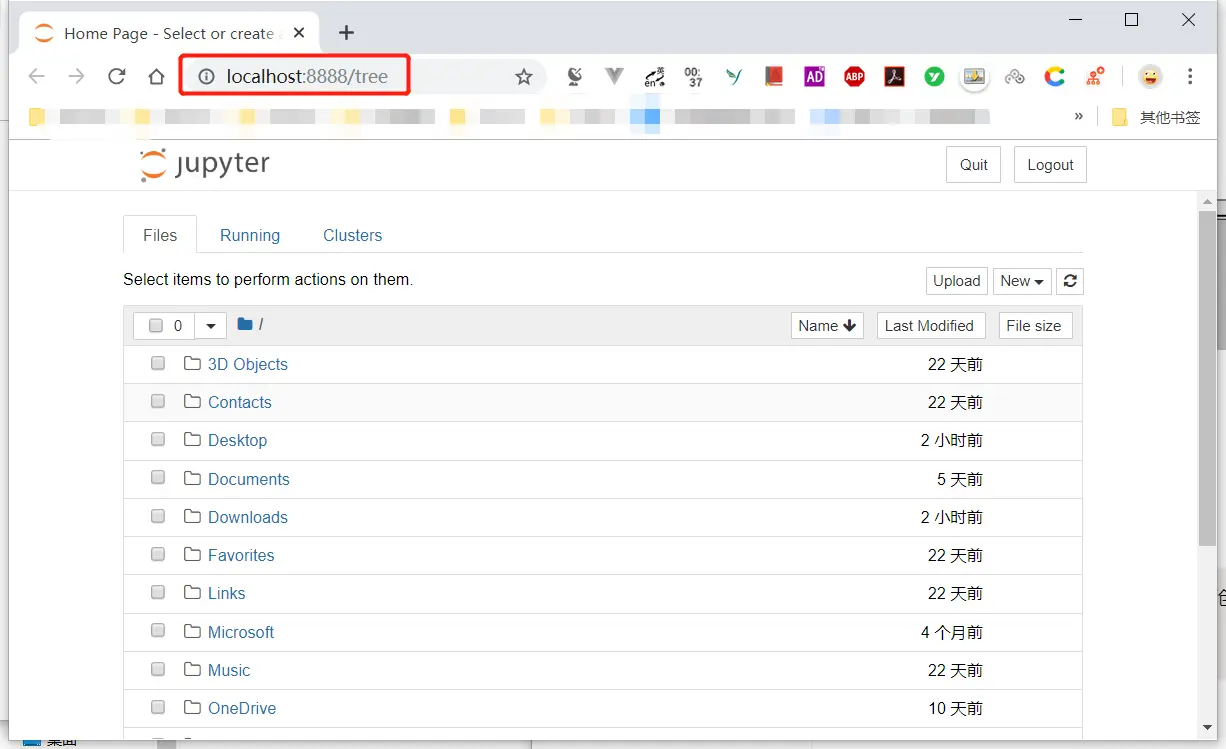Click the Jupyter logo

204,163
